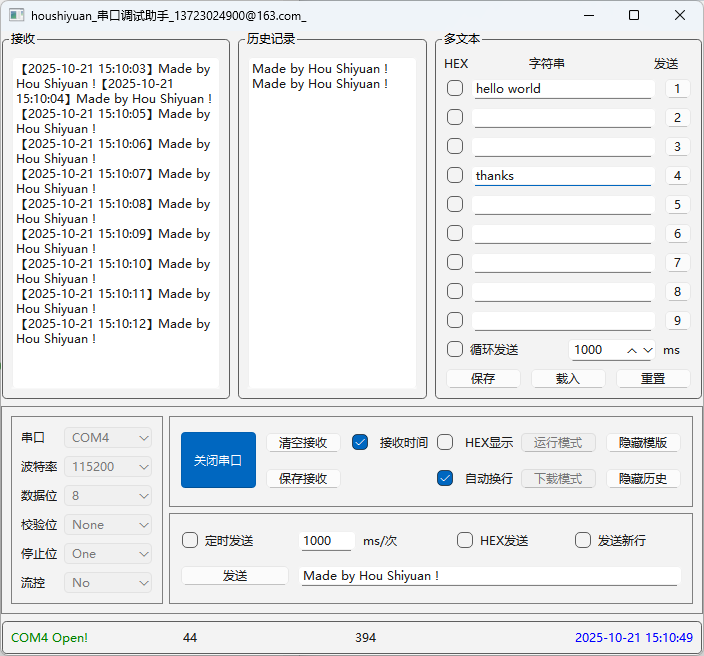
Task: Click the empty text field in row 5
Action: point(563,205)
